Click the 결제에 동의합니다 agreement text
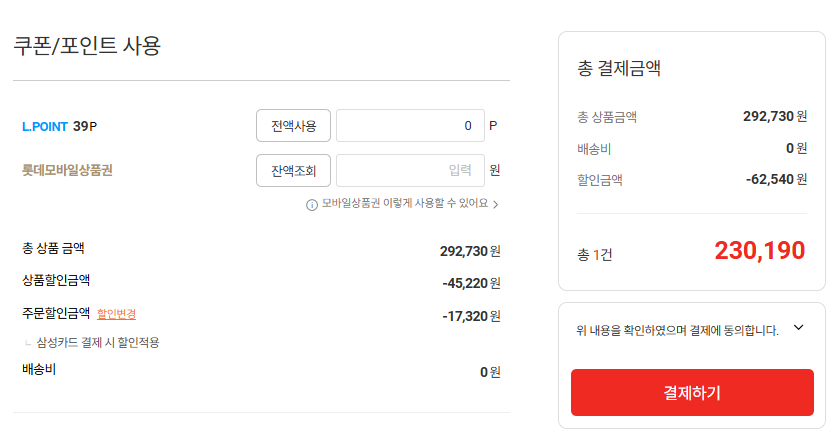Viewport: 840px width, 433px height. click(677, 330)
